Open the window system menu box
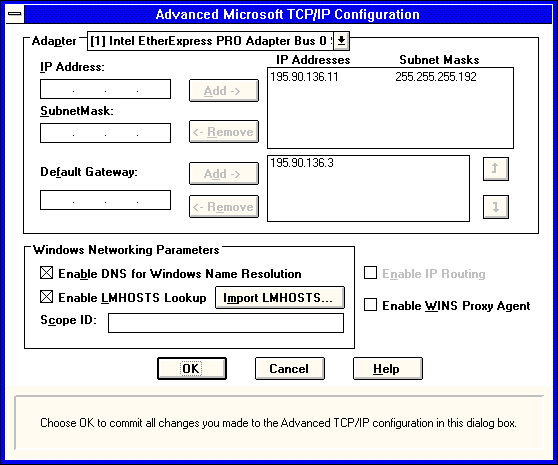Image resolution: width=558 pixels, height=465 pixels. (15, 14)
